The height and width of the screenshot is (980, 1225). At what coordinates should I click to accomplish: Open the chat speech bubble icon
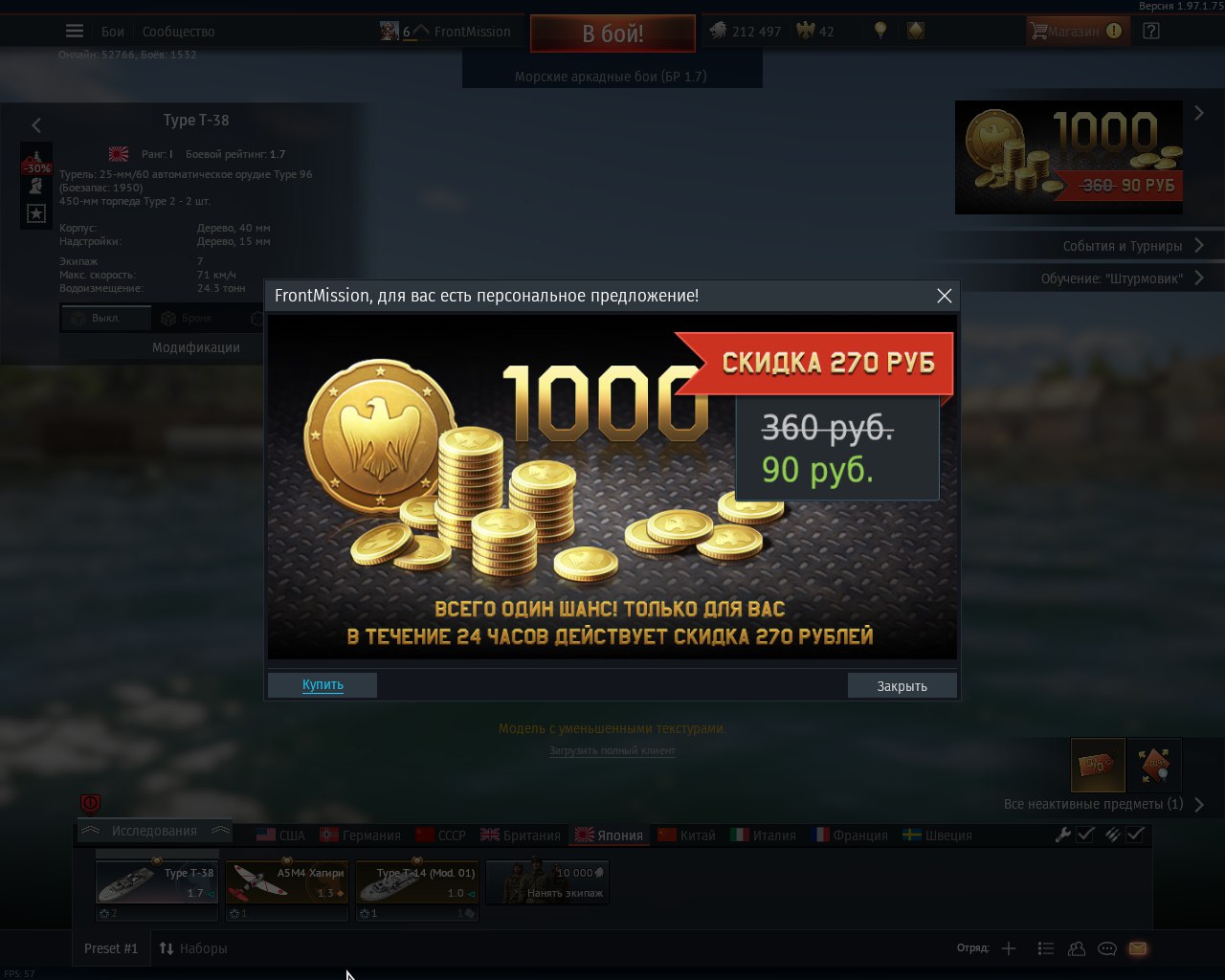(x=1107, y=948)
